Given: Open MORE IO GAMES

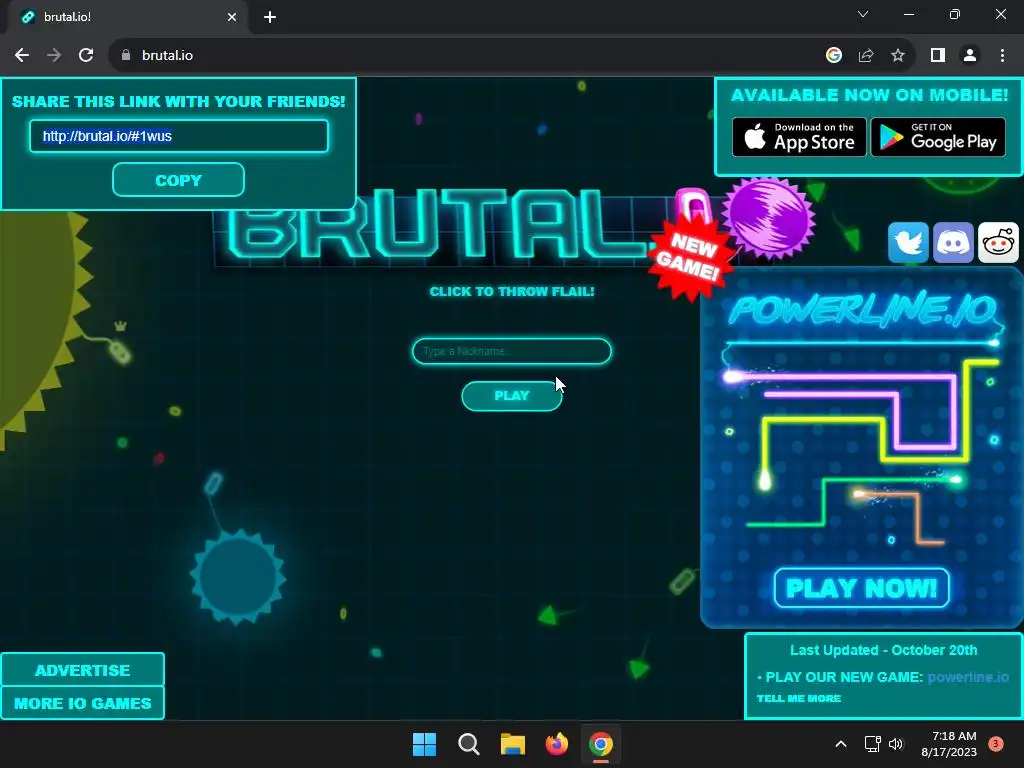Looking at the screenshot, I should [x=82, y=703].
